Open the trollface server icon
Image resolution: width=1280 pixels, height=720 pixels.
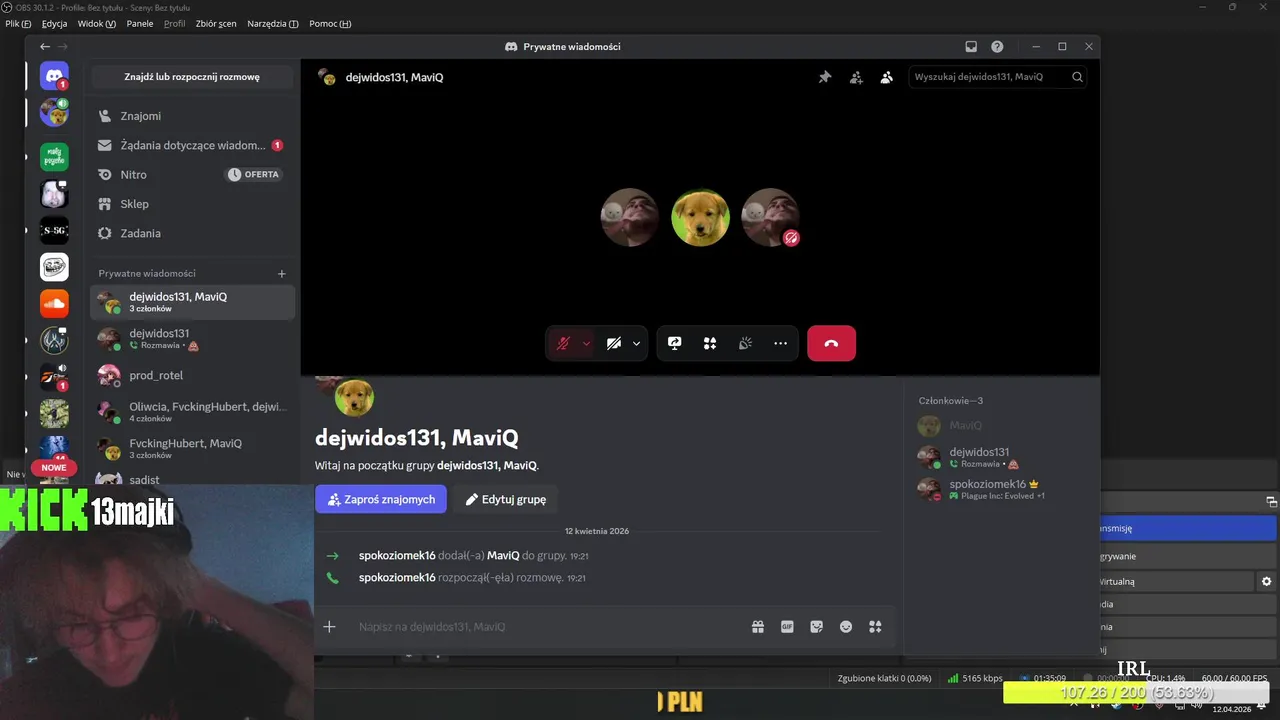[x=54, y=267]
